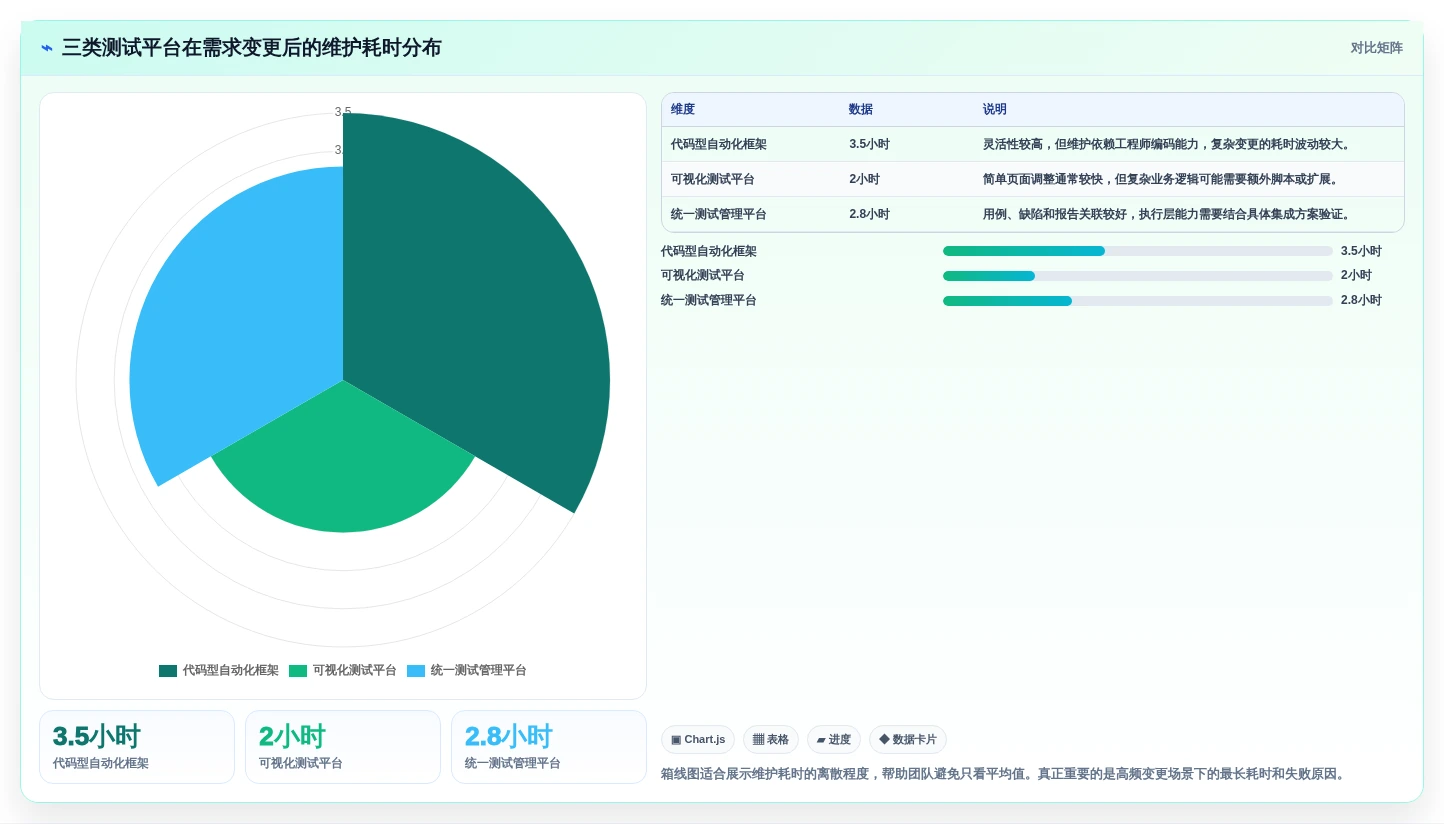Click the 2.8小时 progress bar value
The height and width of the screenshot is (824, 1444).
coord(1361,300)
